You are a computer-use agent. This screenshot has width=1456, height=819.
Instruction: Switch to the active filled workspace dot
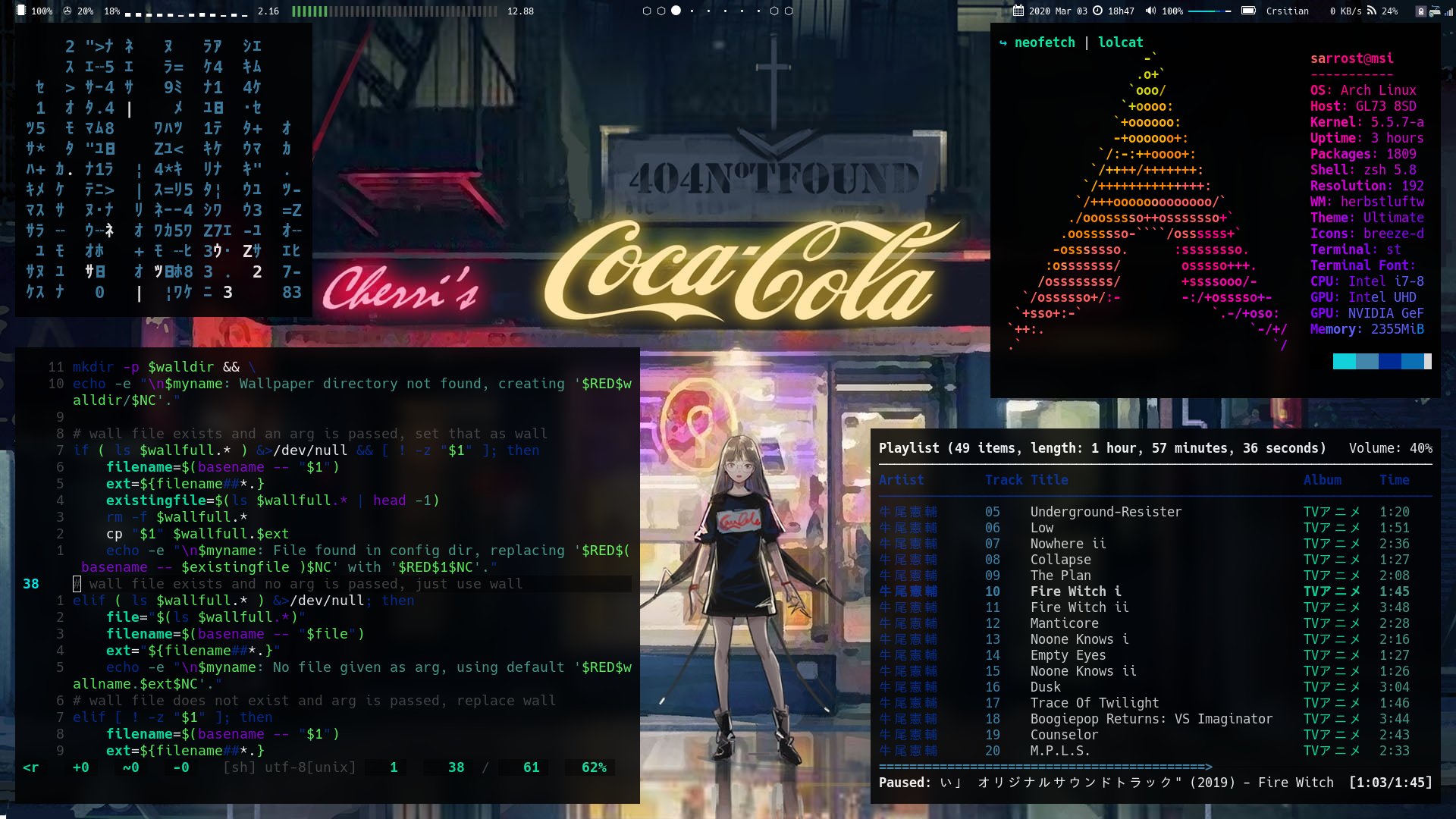(x=676, y=11)
